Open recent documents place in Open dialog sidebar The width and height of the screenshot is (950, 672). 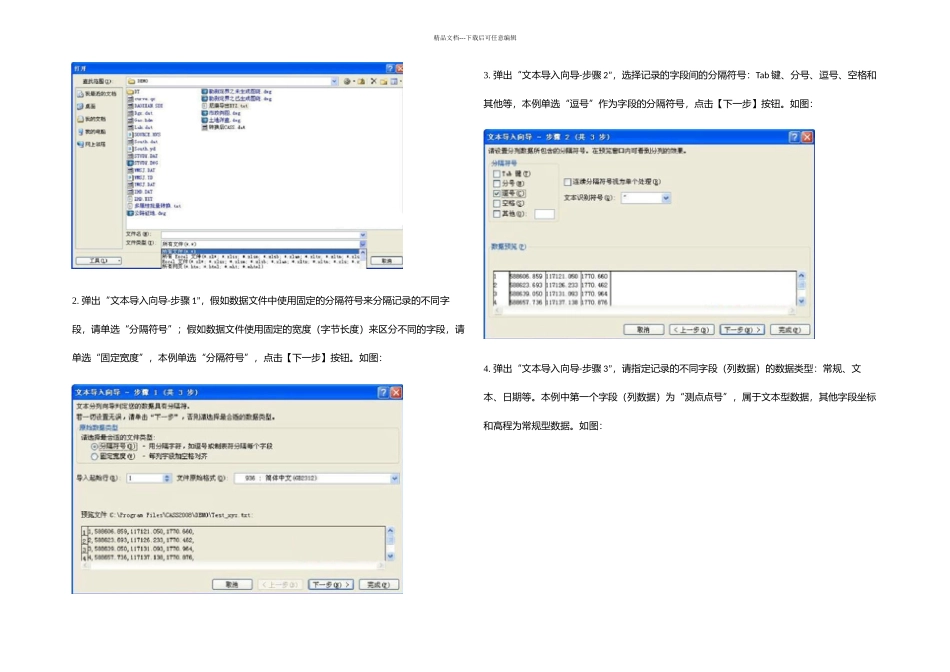[97, 93]
